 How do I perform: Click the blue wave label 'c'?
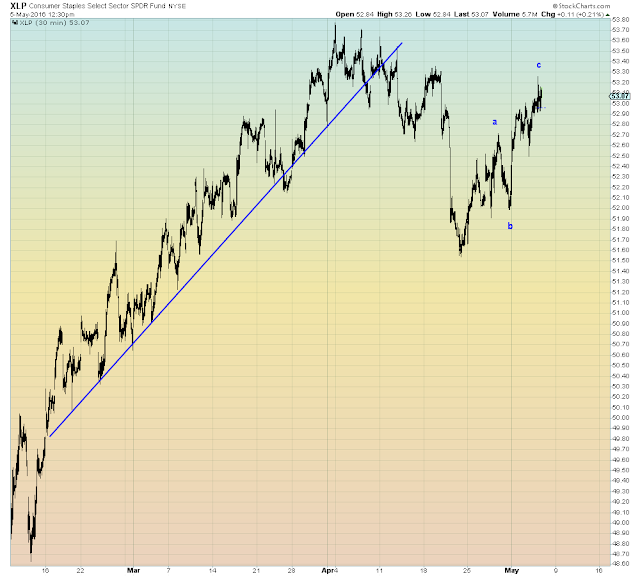pos(539,65)
